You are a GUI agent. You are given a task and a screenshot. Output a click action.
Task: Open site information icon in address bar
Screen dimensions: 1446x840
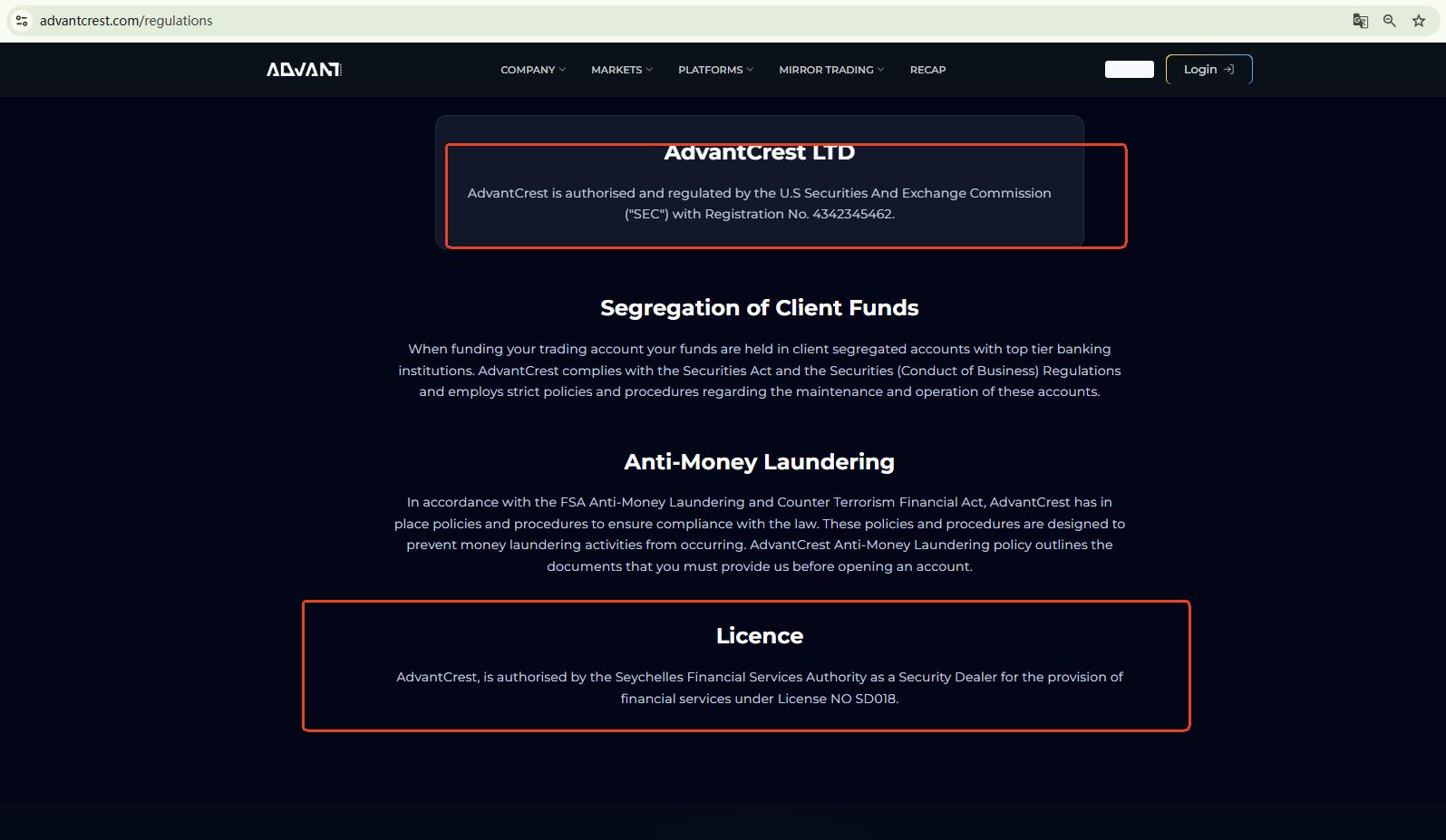pos(22,21)
